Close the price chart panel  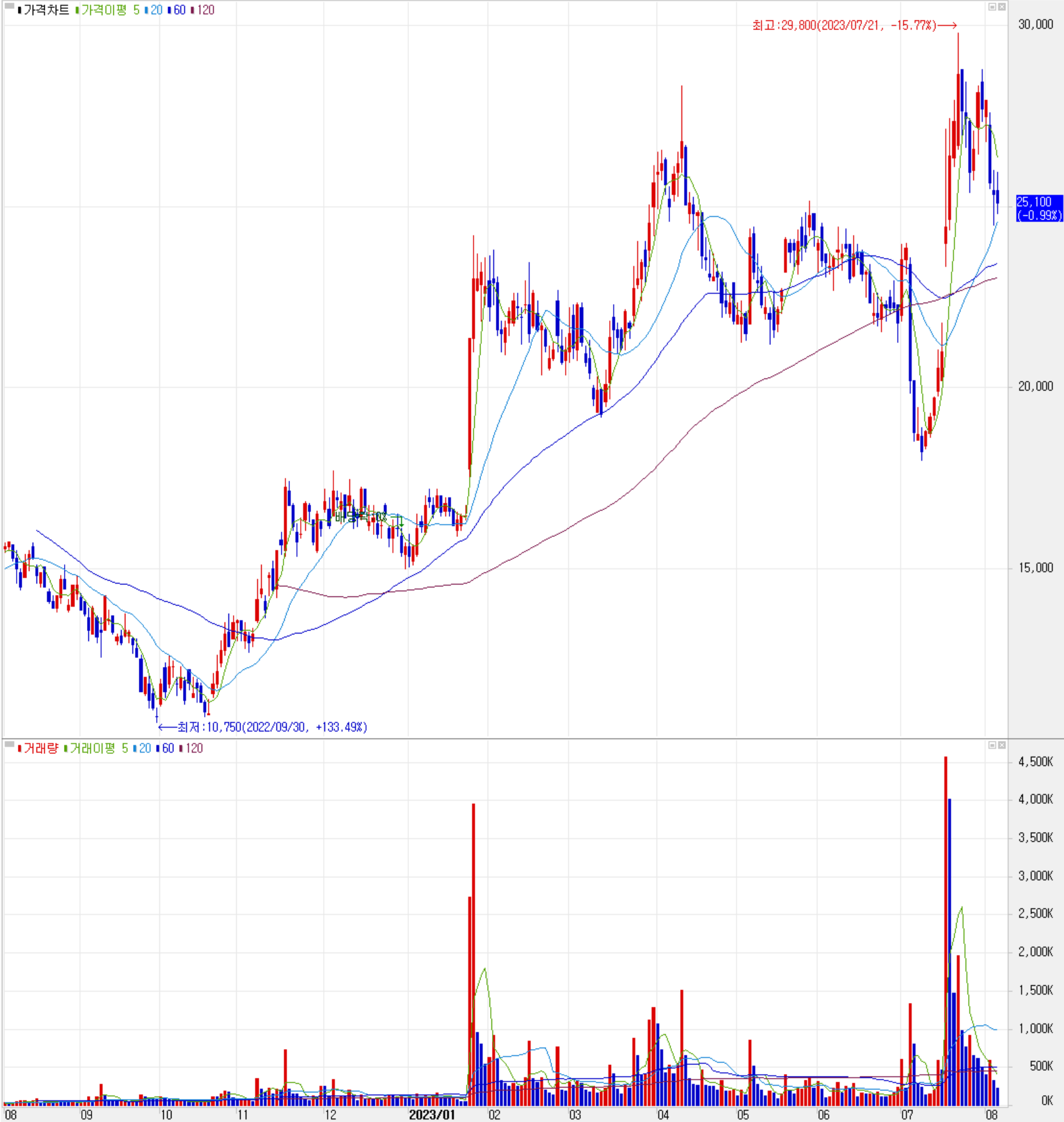click(1002, 7)
